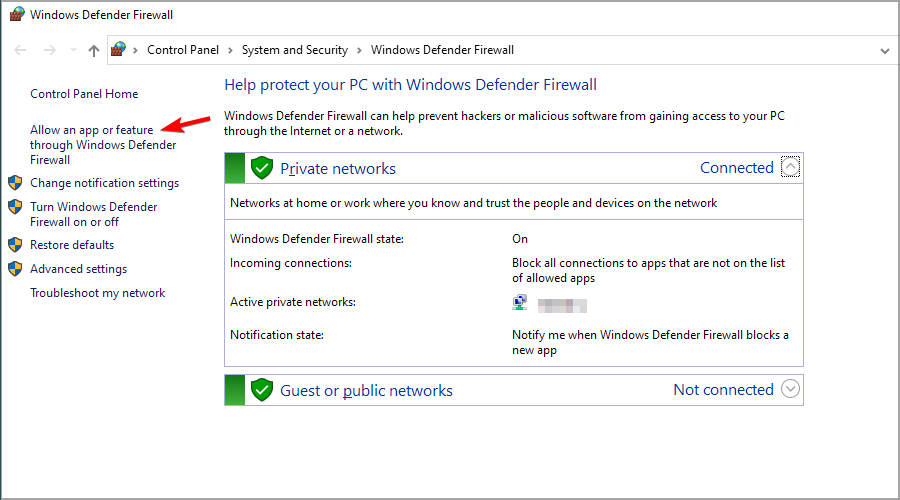Click the Up one level arrow
The width and height of the screenshot is (900, 500).
point(93,50)
